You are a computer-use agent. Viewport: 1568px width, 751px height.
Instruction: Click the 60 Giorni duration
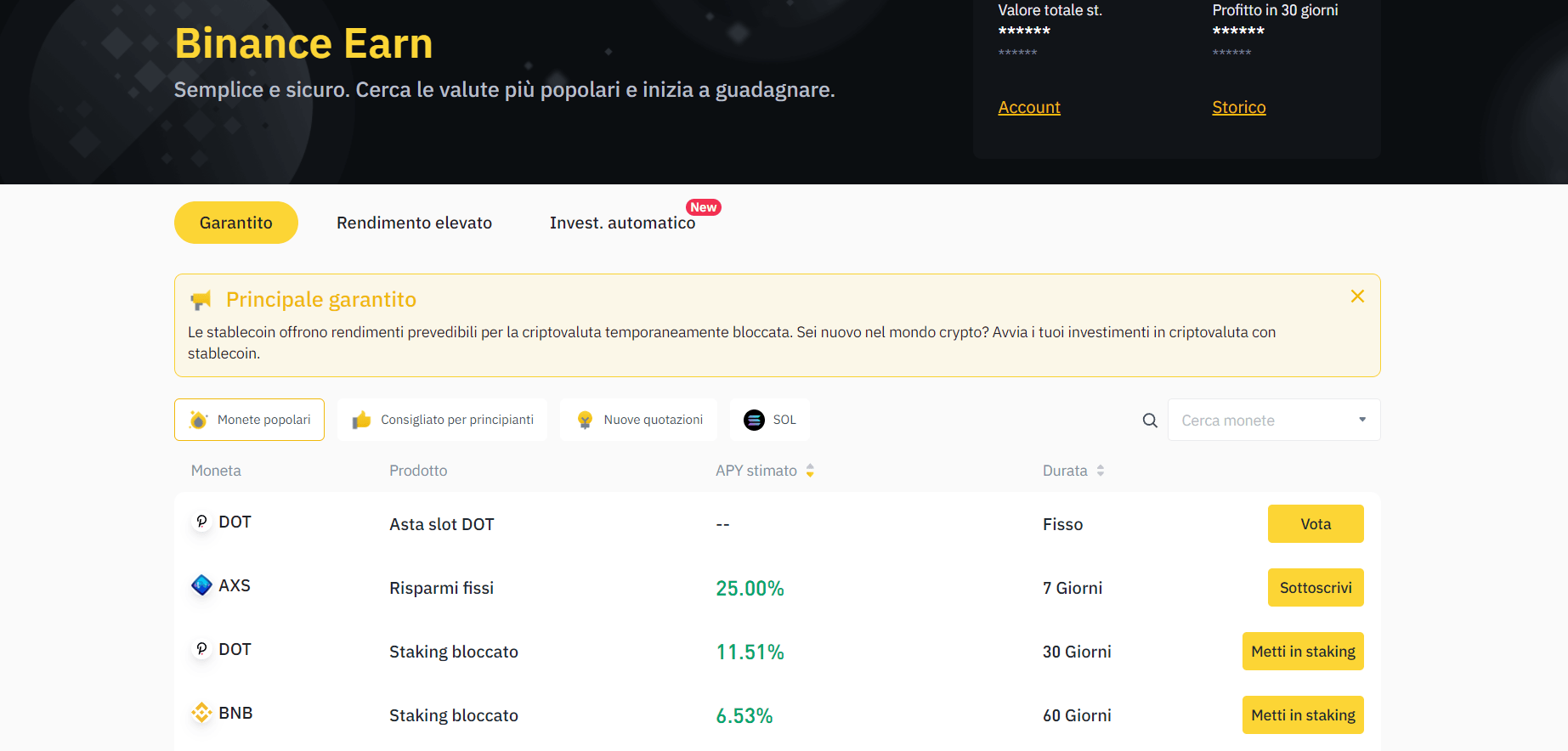[x=1077, y=715]
